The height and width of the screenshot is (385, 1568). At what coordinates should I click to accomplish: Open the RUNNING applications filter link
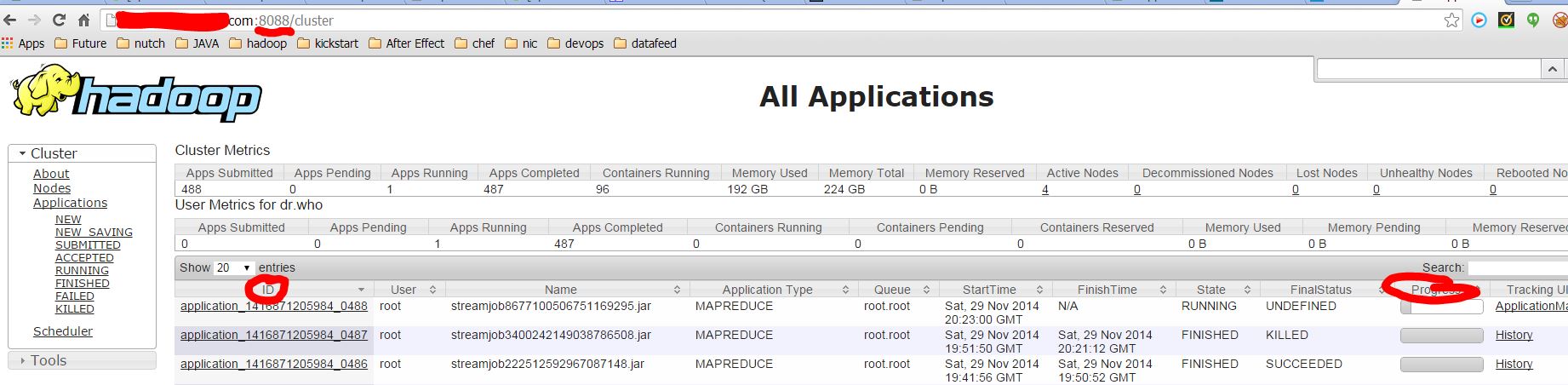(82, 270)
